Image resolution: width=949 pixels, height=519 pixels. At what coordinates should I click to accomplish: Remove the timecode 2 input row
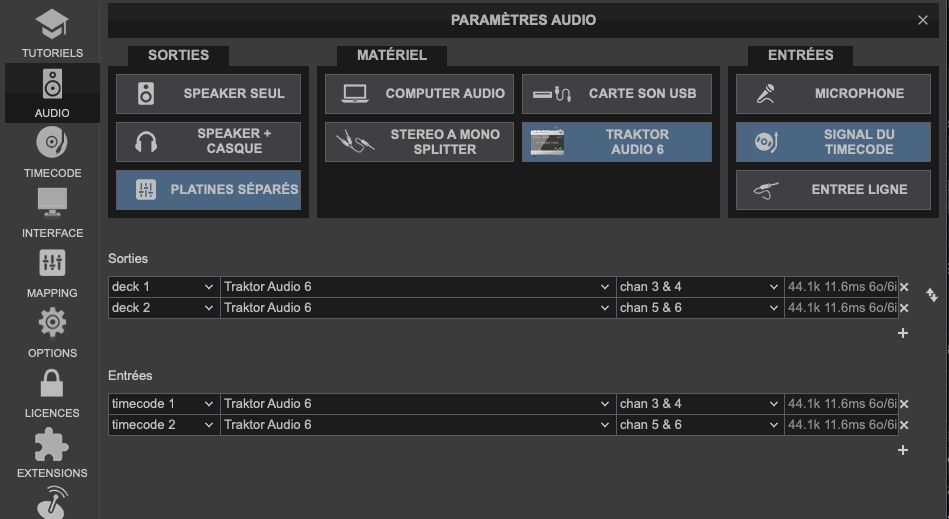point(904,425)
